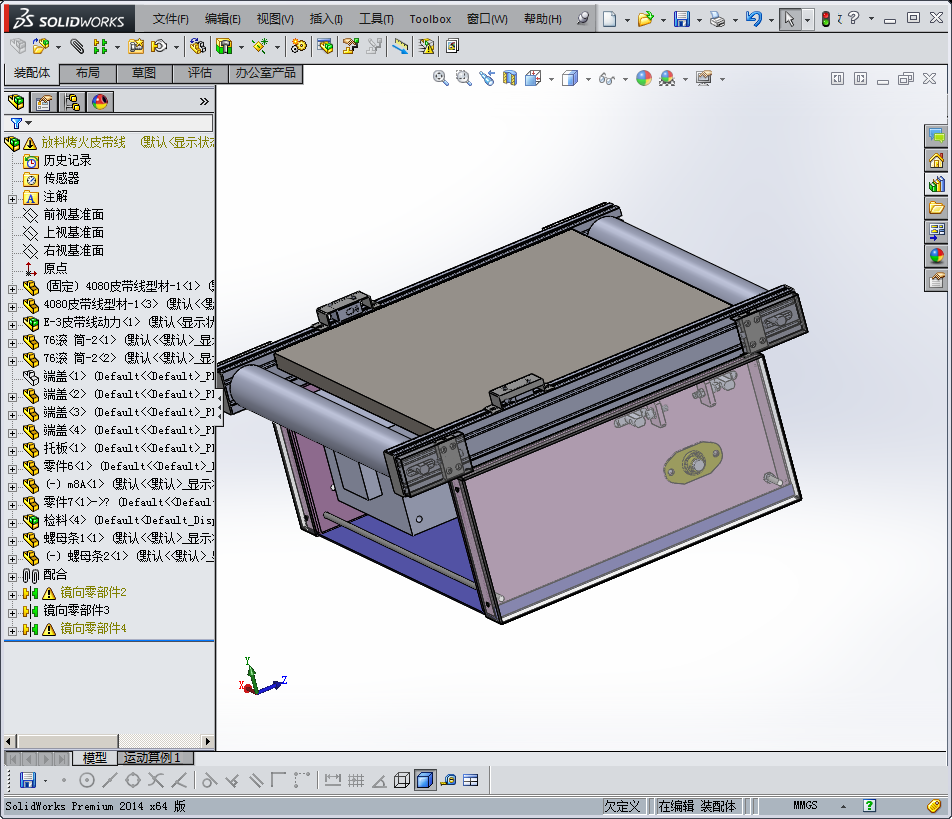
Task: Click status bar help question icon
Action: coord(869,806)
